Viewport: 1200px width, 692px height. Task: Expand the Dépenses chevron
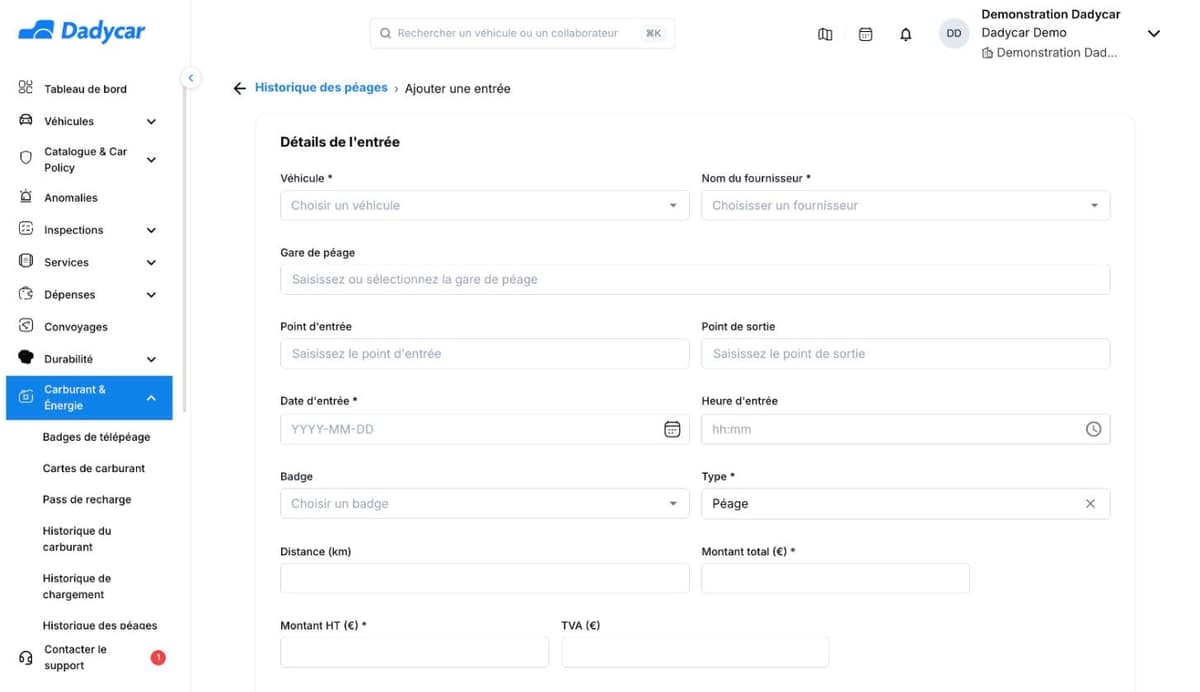click(x=151, y=295)
